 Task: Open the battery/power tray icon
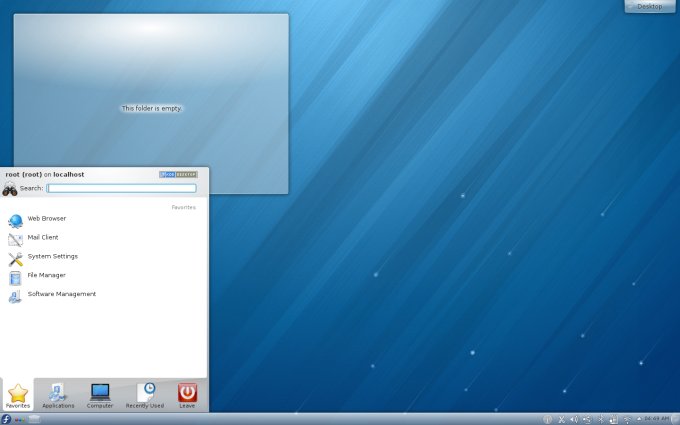614,419
